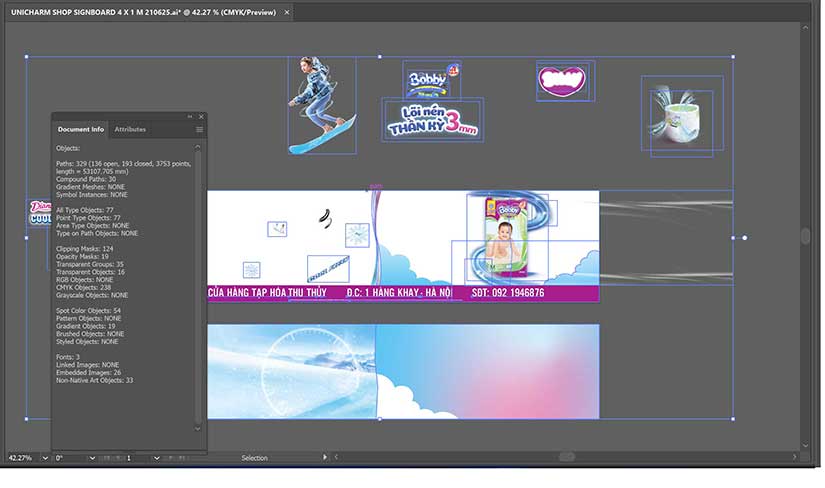Click Document Info panel scroll up arrow
825x488 pixels.
point(198,147)
